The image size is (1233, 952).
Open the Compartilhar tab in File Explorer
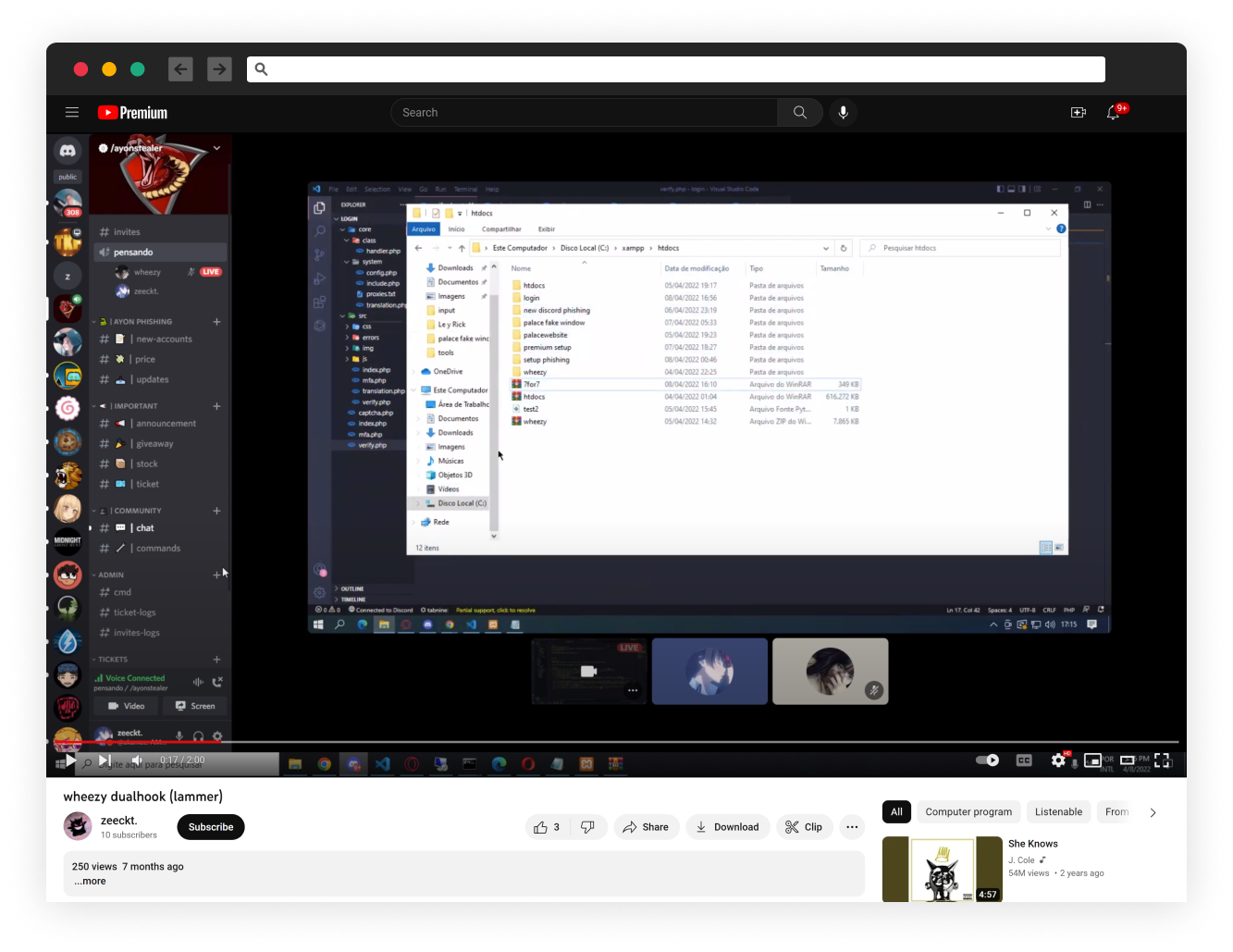501,229
